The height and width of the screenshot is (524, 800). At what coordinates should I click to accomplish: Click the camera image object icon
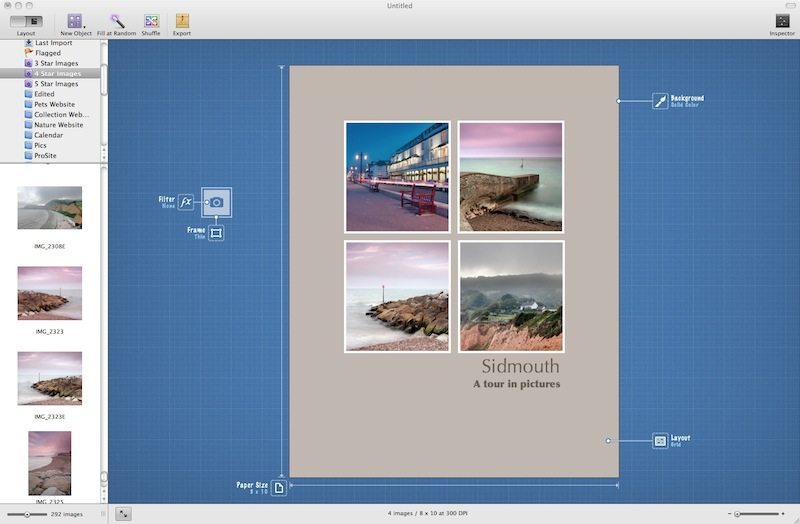(216, 203)
